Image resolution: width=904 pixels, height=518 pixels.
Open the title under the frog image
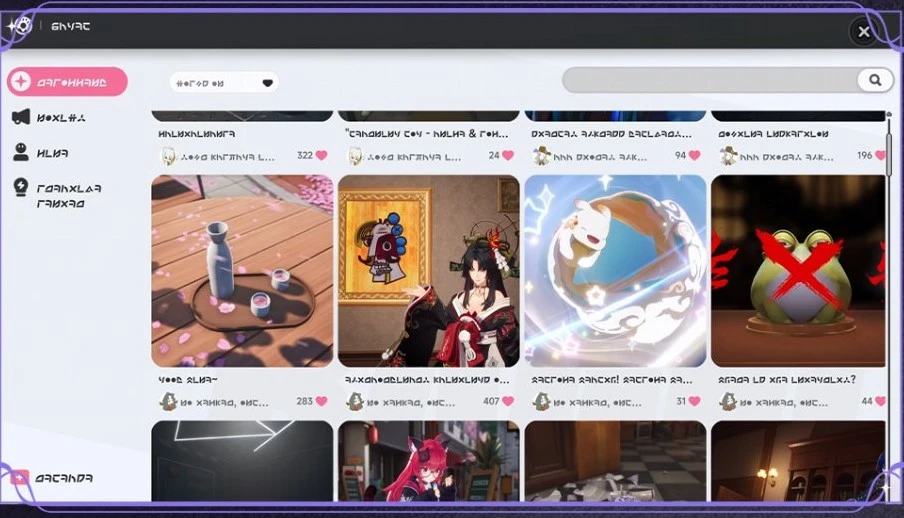coord(787,380)
